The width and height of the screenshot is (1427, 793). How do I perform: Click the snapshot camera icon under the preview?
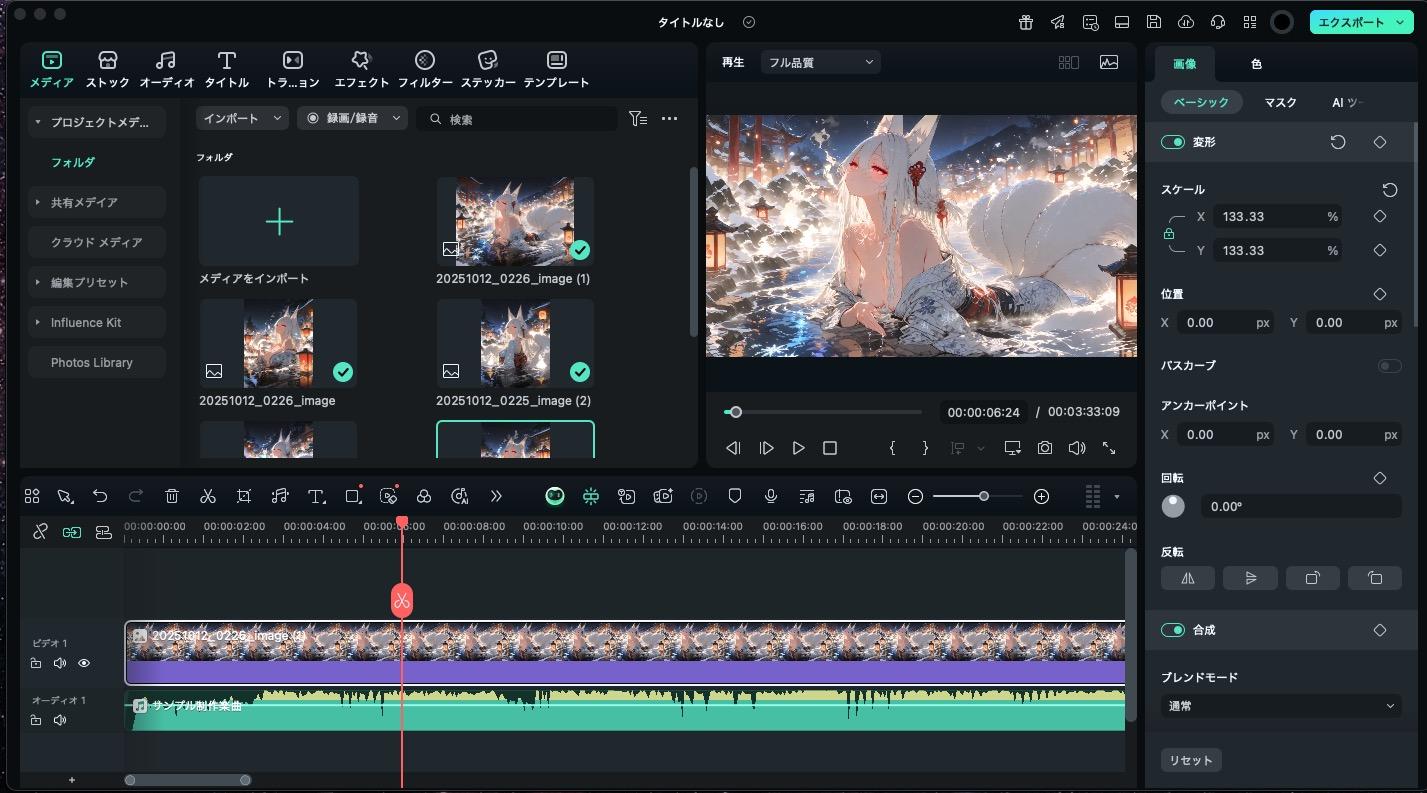1044,448
